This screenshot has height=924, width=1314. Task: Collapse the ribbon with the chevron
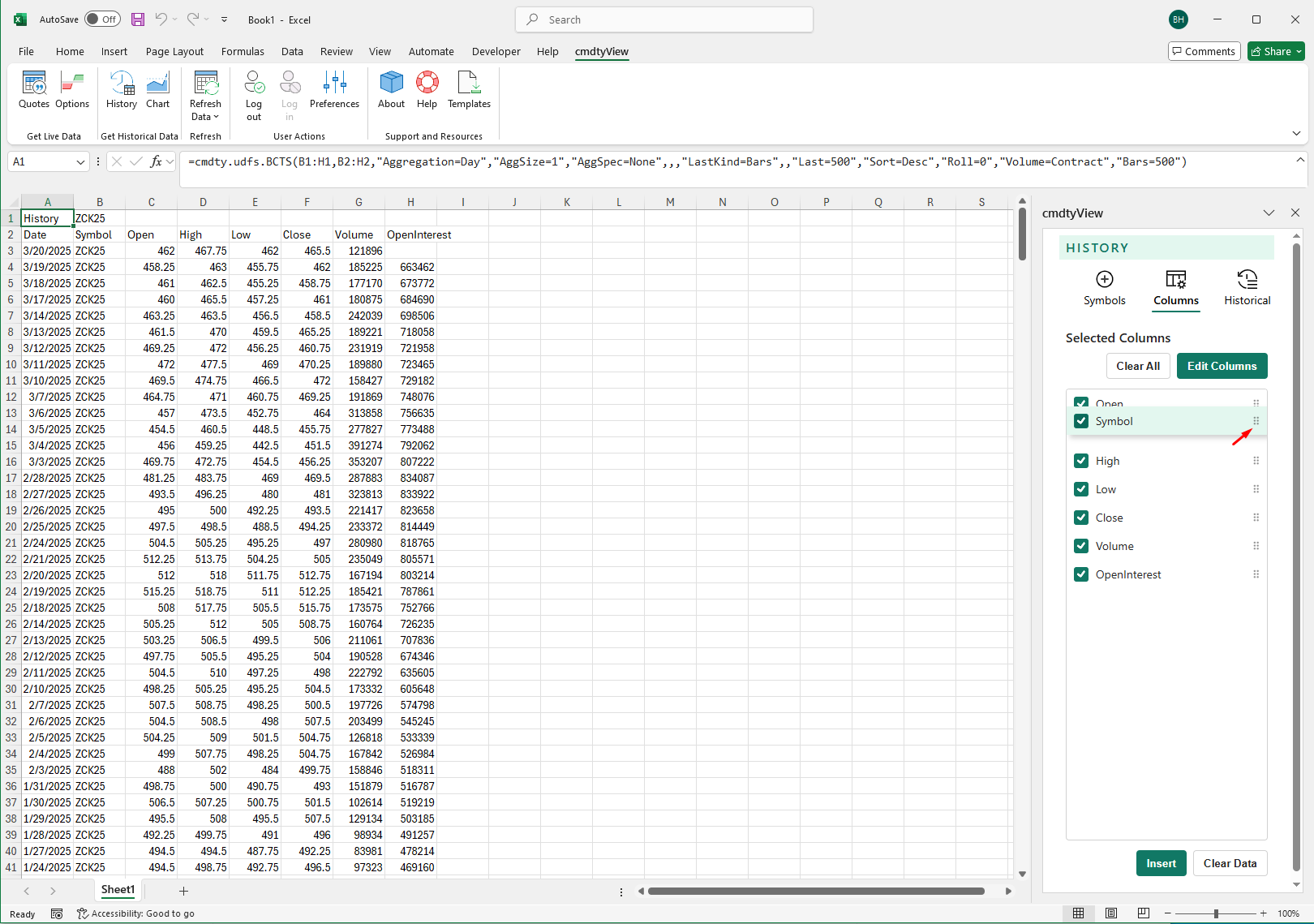1296,133
